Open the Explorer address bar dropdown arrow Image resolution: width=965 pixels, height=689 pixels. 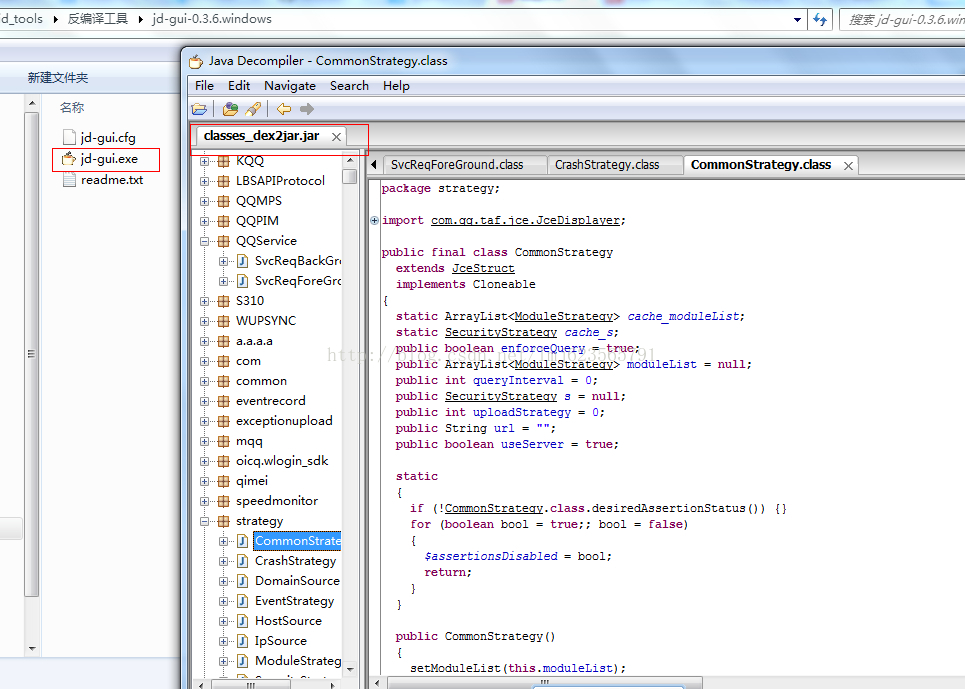[797, 20]
